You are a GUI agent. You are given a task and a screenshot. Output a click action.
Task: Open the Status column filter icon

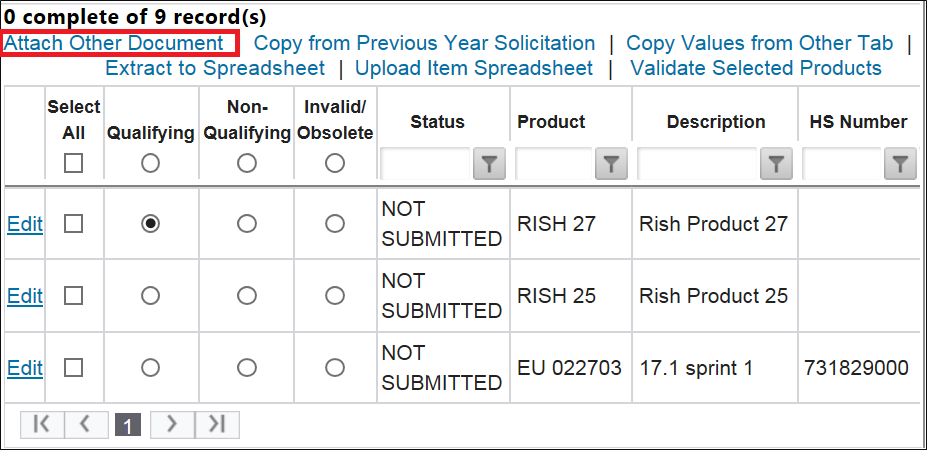tap(489, 164)
